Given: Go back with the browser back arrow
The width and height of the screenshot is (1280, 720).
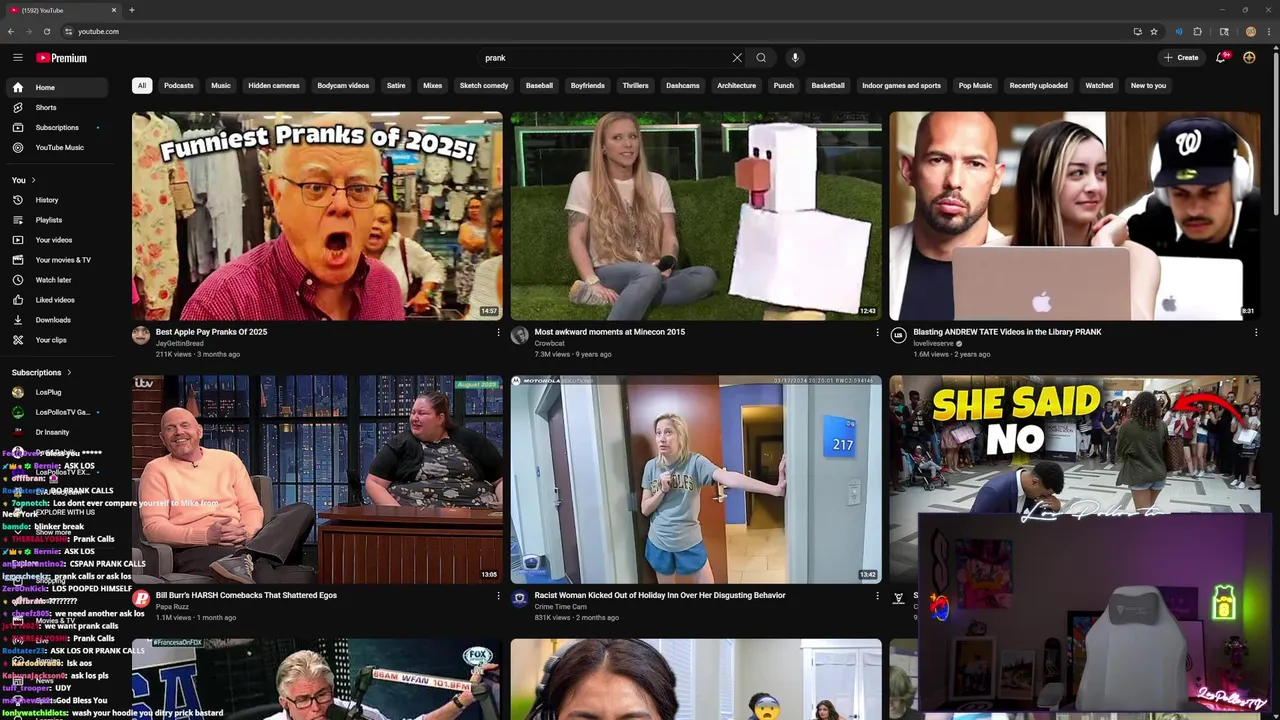Looking at the screenshot, I should [11, 31].
